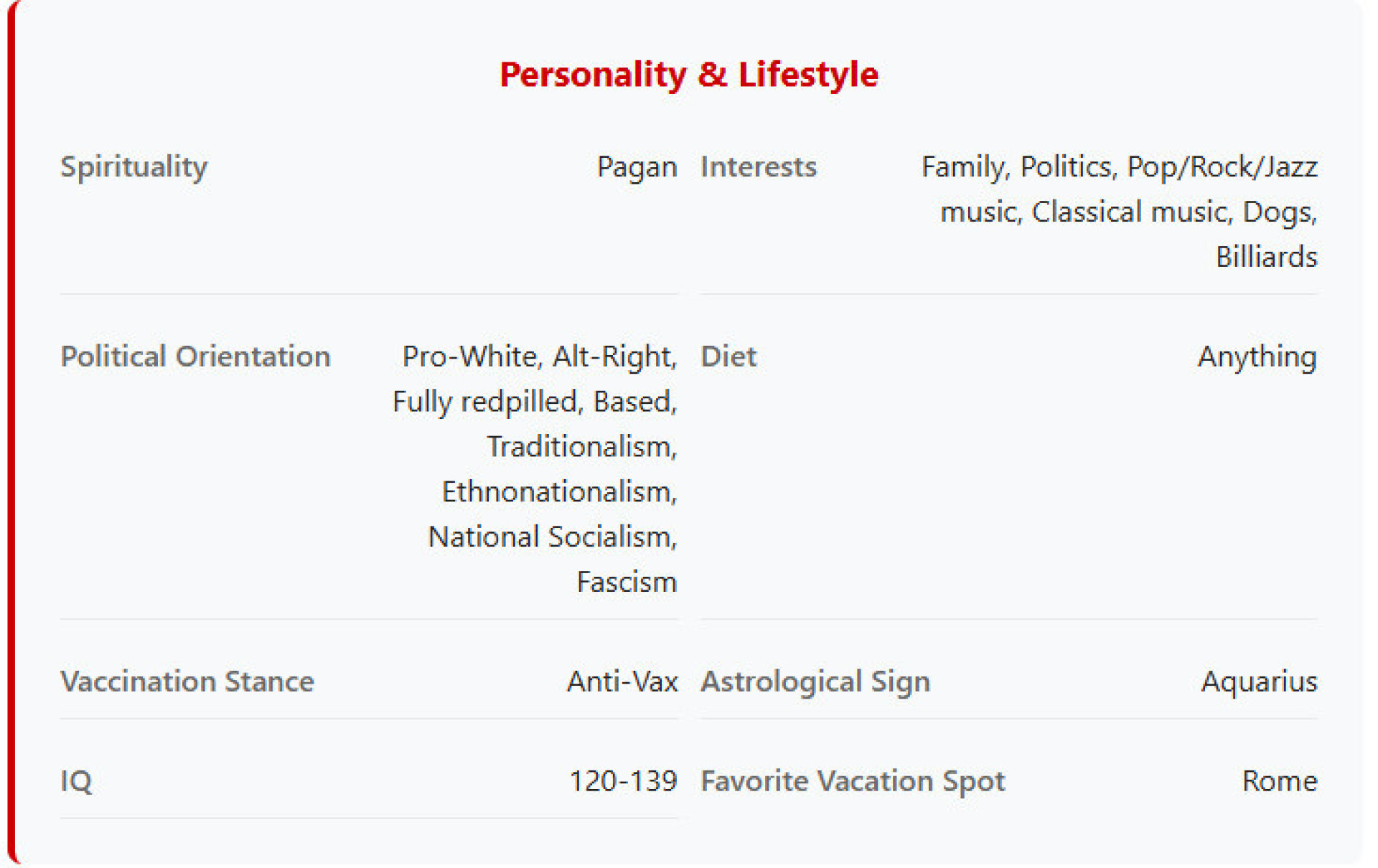Select the Aquarius value
Screen dimensions: 1378x868
pos(1259,681)
